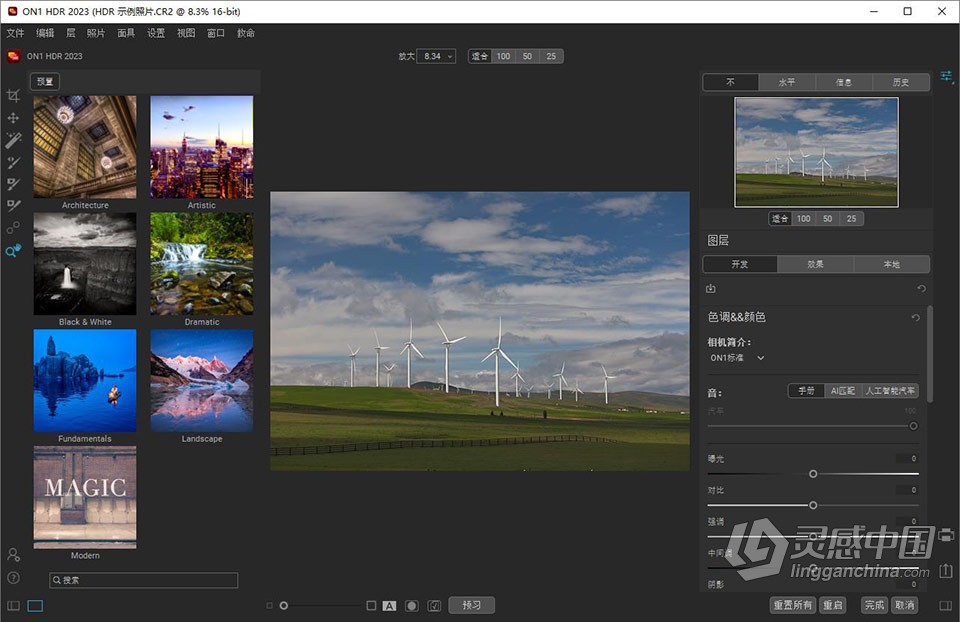Adjust the 曝光 exposure slider
Screen dimensions: 960x622
(813, 473)
